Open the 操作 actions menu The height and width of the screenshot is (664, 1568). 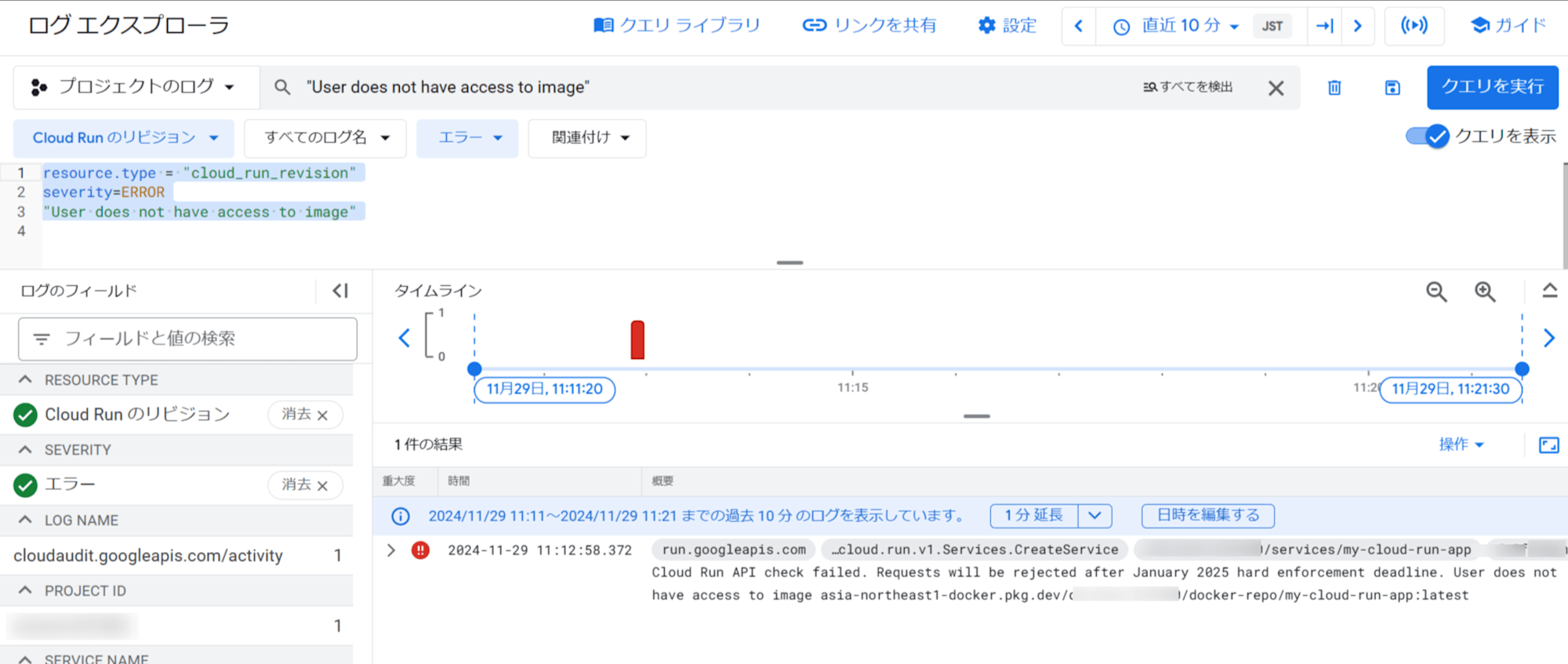(x=1461, y=444)
